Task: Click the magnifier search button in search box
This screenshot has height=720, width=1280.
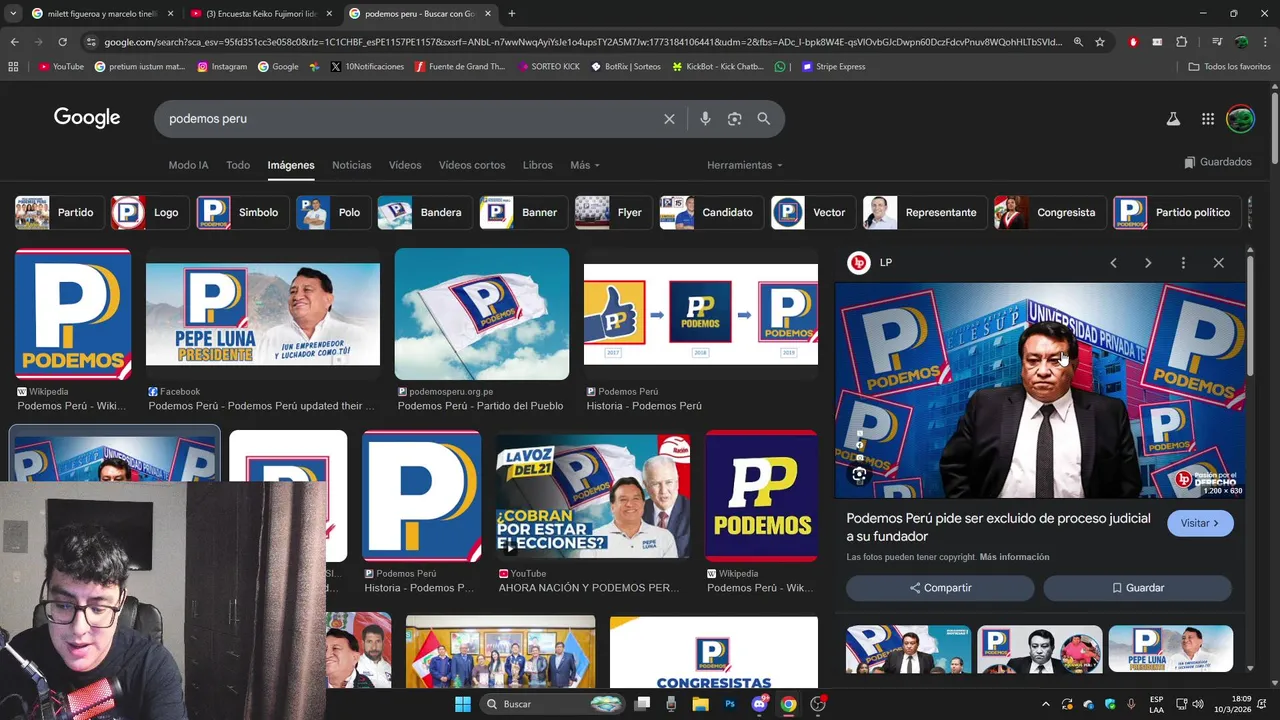Action: coord(764,119)
